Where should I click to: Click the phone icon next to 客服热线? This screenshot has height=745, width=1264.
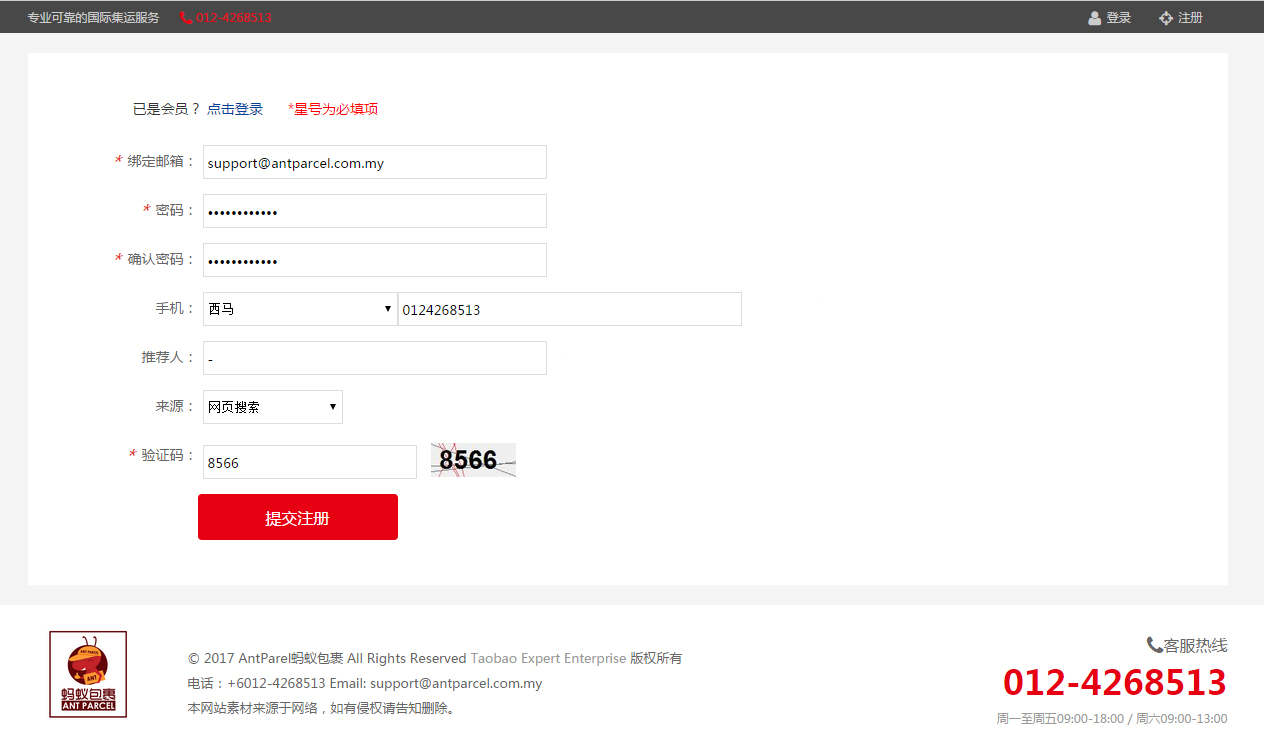[x=1154, y=645]
